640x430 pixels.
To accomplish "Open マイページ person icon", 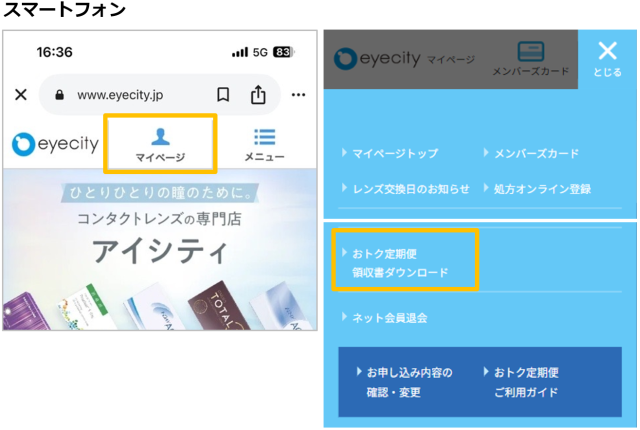I will pyautogui.click(x=160, y=144).
